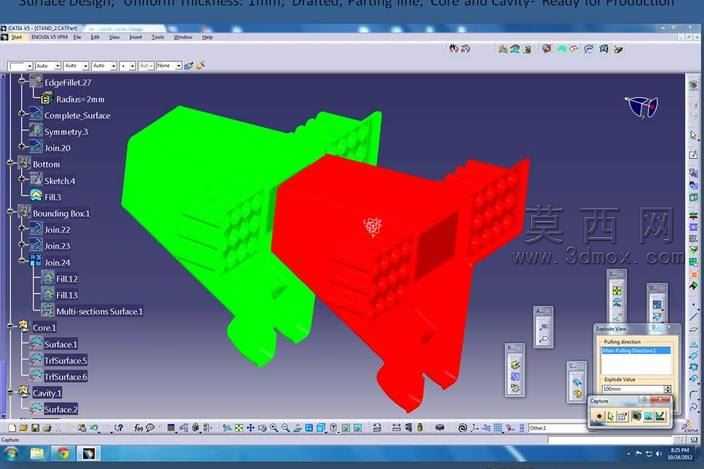Image resolution: width=704 pixels, height=469 pixels.
Task: Open the View menu
Action: click(x=114, y=37)
